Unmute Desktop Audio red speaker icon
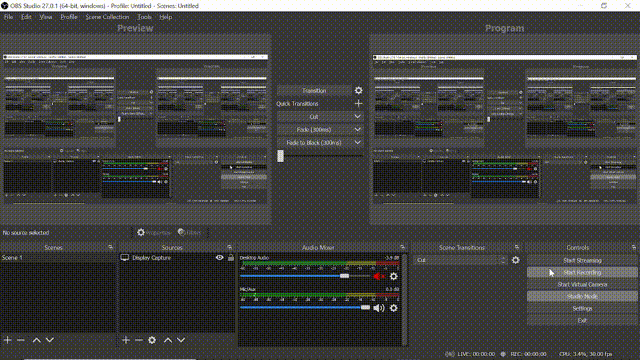Screen dimensions: 640x360 point(379,276)
